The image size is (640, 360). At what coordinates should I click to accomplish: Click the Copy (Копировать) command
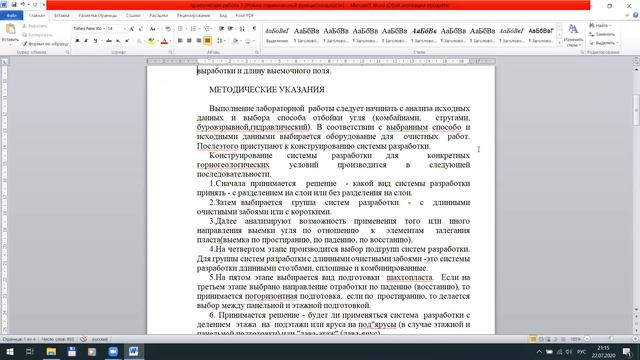click(x=38, y=35)
